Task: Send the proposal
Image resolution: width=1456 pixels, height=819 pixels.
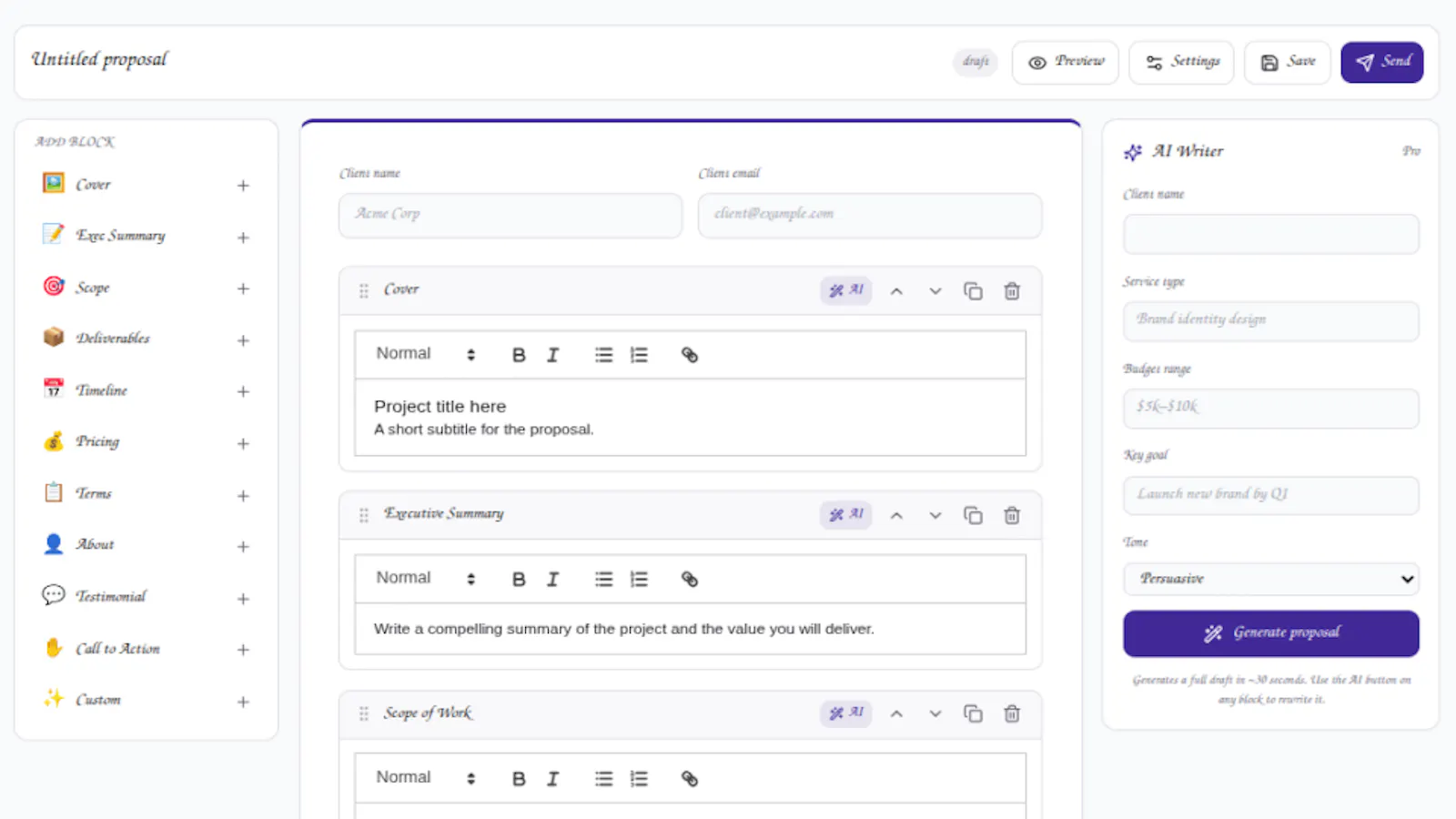Action: [x=1381, y=62]
